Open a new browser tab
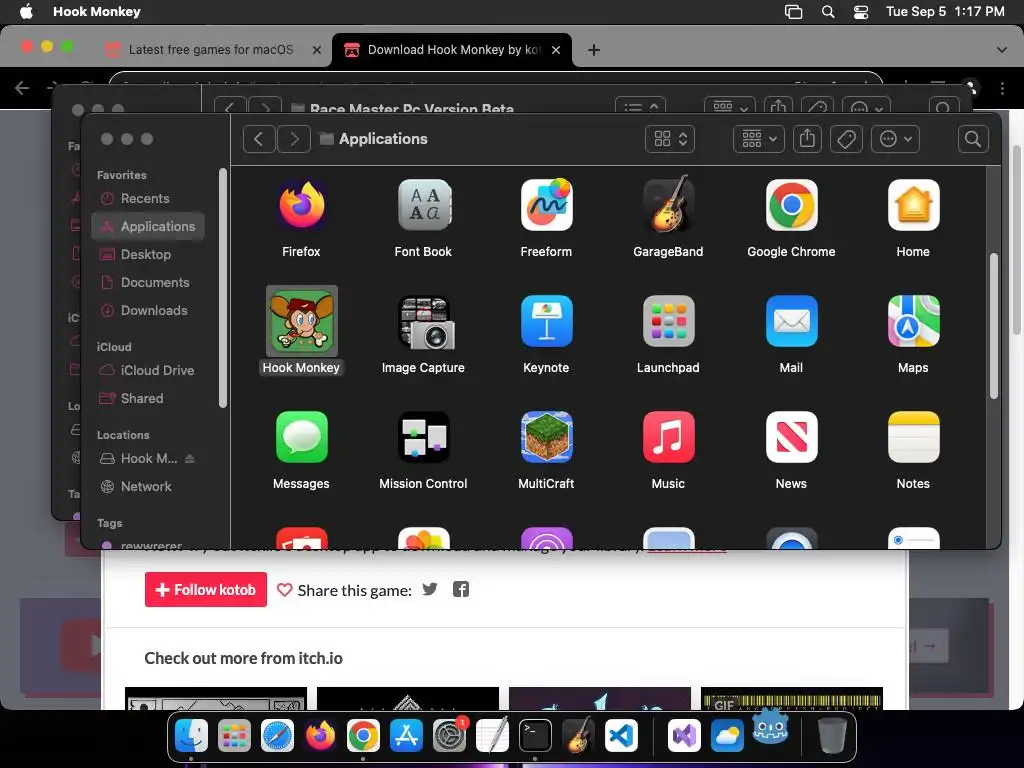1024x768 pixels. tap(594, 50)
